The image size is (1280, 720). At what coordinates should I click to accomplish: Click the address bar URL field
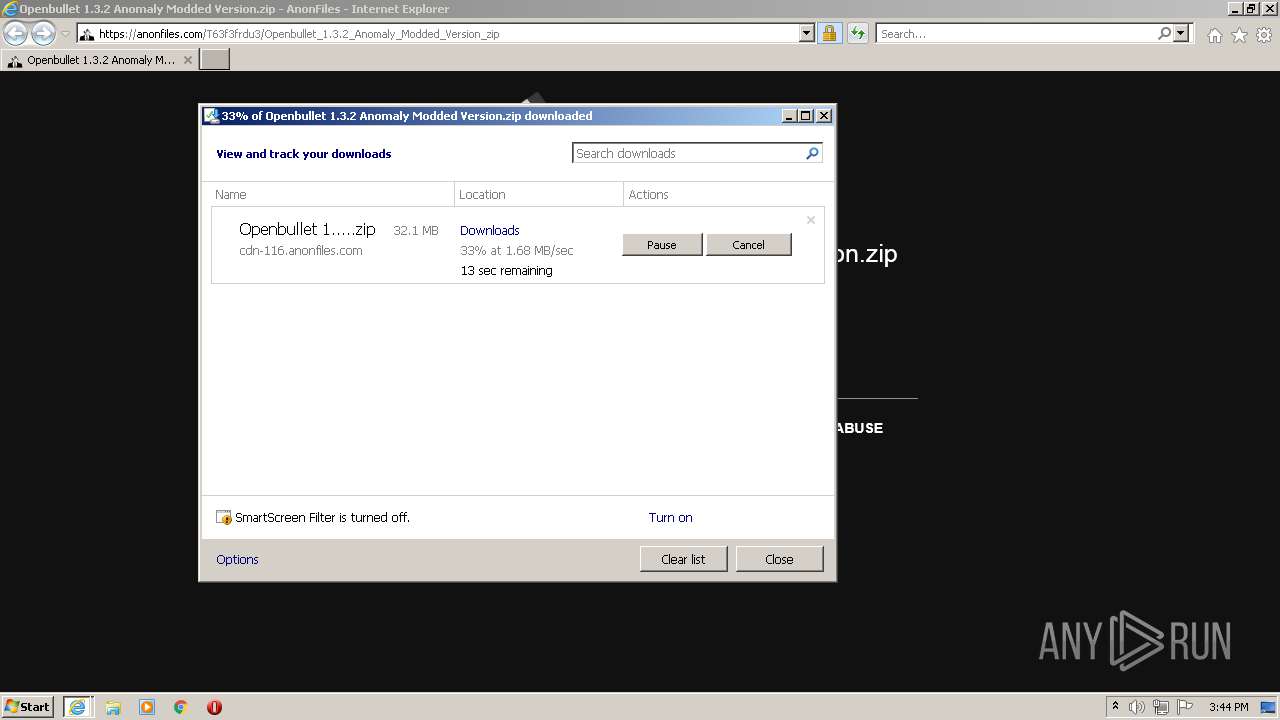click(445, 33)
